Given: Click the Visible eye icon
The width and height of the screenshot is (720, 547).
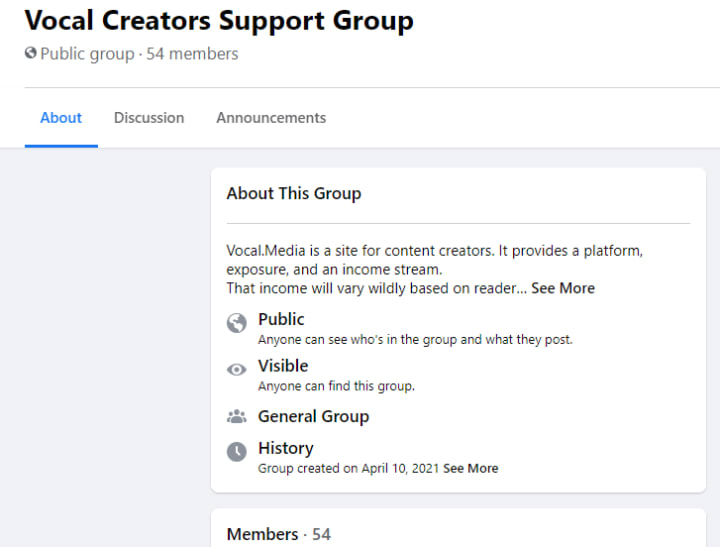Looking at the screenshot, I should [x=237, y=370].
